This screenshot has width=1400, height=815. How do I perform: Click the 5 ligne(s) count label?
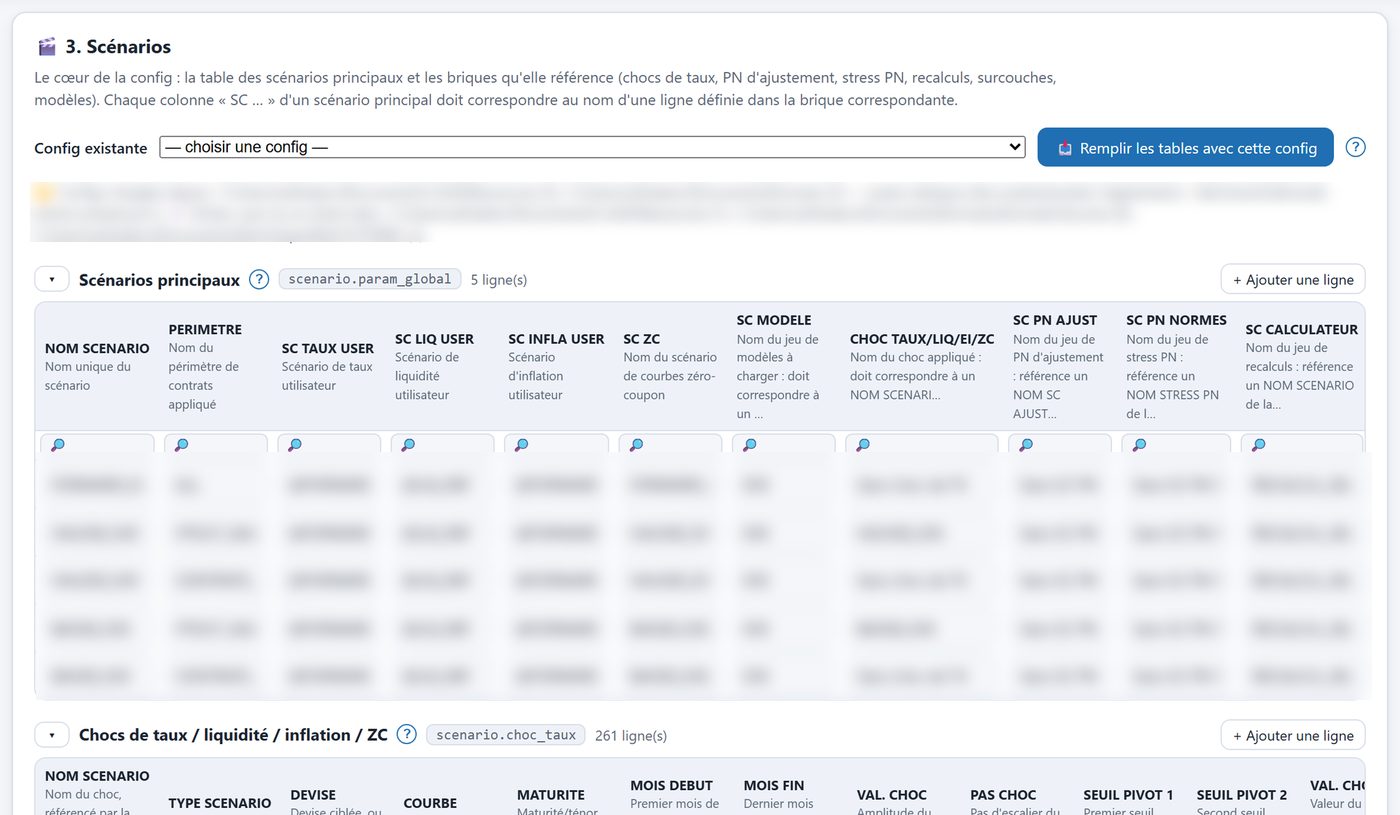(x=499, y=280)
